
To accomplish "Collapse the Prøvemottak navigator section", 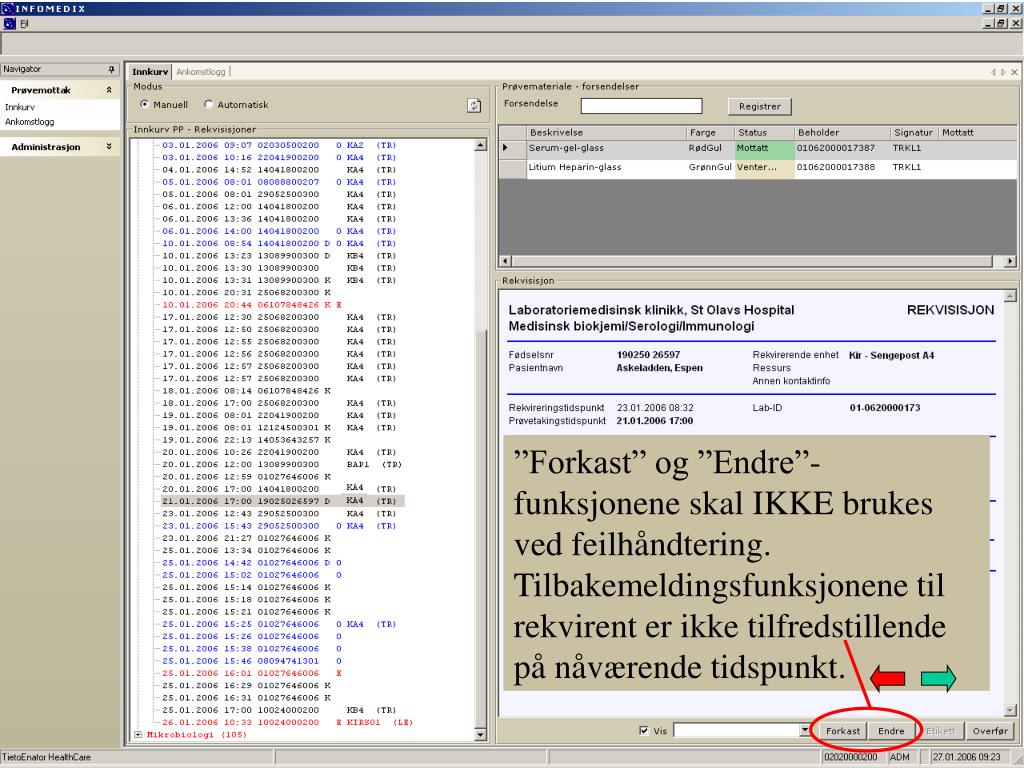I will pyautogui.click(x=108, y=90).
